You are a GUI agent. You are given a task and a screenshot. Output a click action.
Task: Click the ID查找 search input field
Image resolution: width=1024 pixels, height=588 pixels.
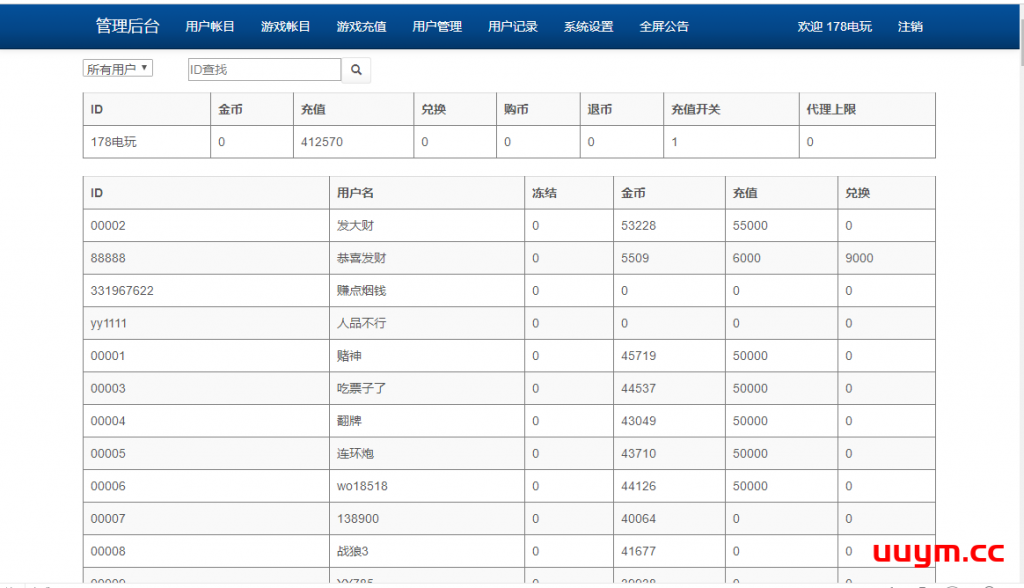point(264,70)
